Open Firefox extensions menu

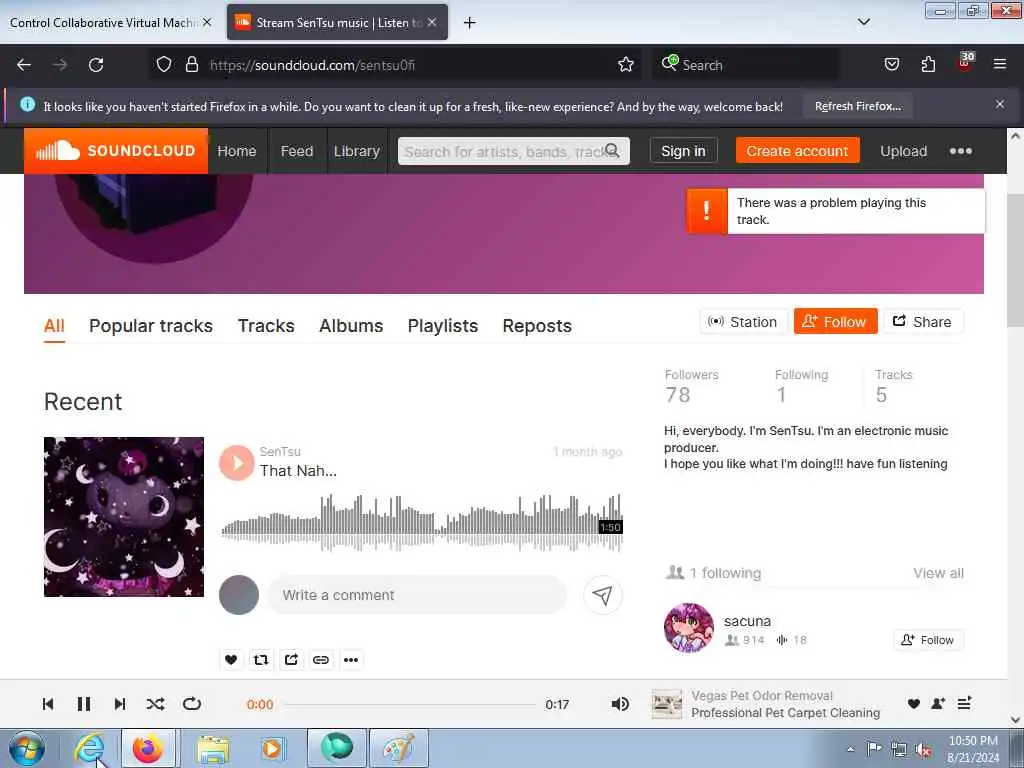pos(928,64)
